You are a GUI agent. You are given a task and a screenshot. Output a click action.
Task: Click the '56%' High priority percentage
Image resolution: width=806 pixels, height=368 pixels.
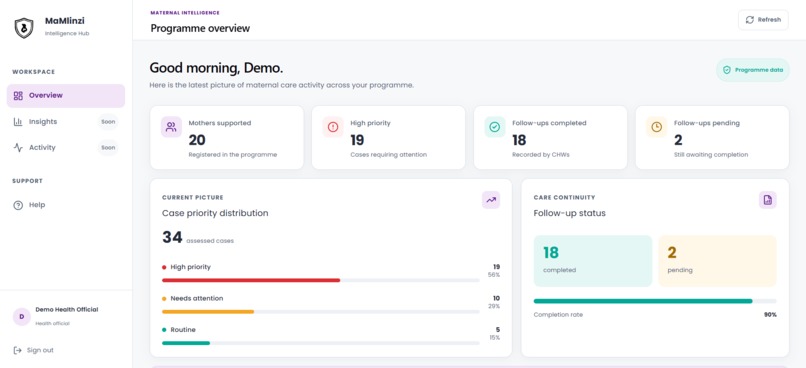pos(493,275)
